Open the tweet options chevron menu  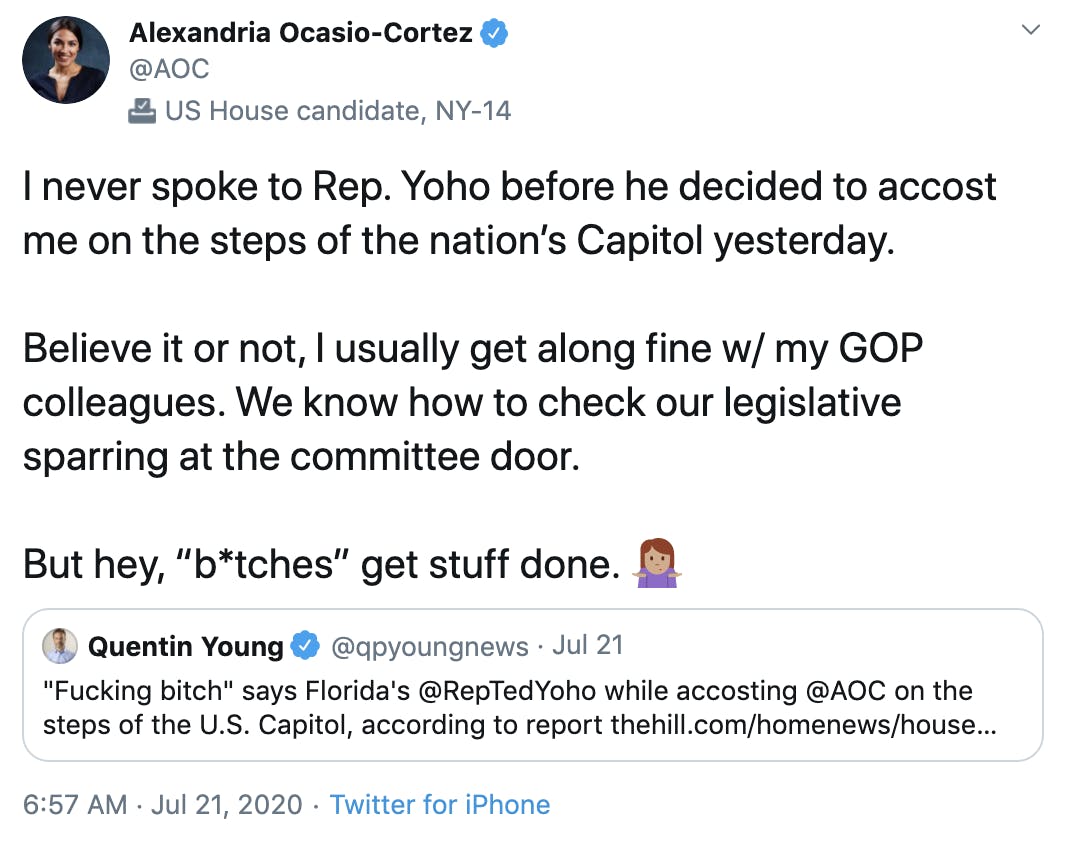[1030, 29]
